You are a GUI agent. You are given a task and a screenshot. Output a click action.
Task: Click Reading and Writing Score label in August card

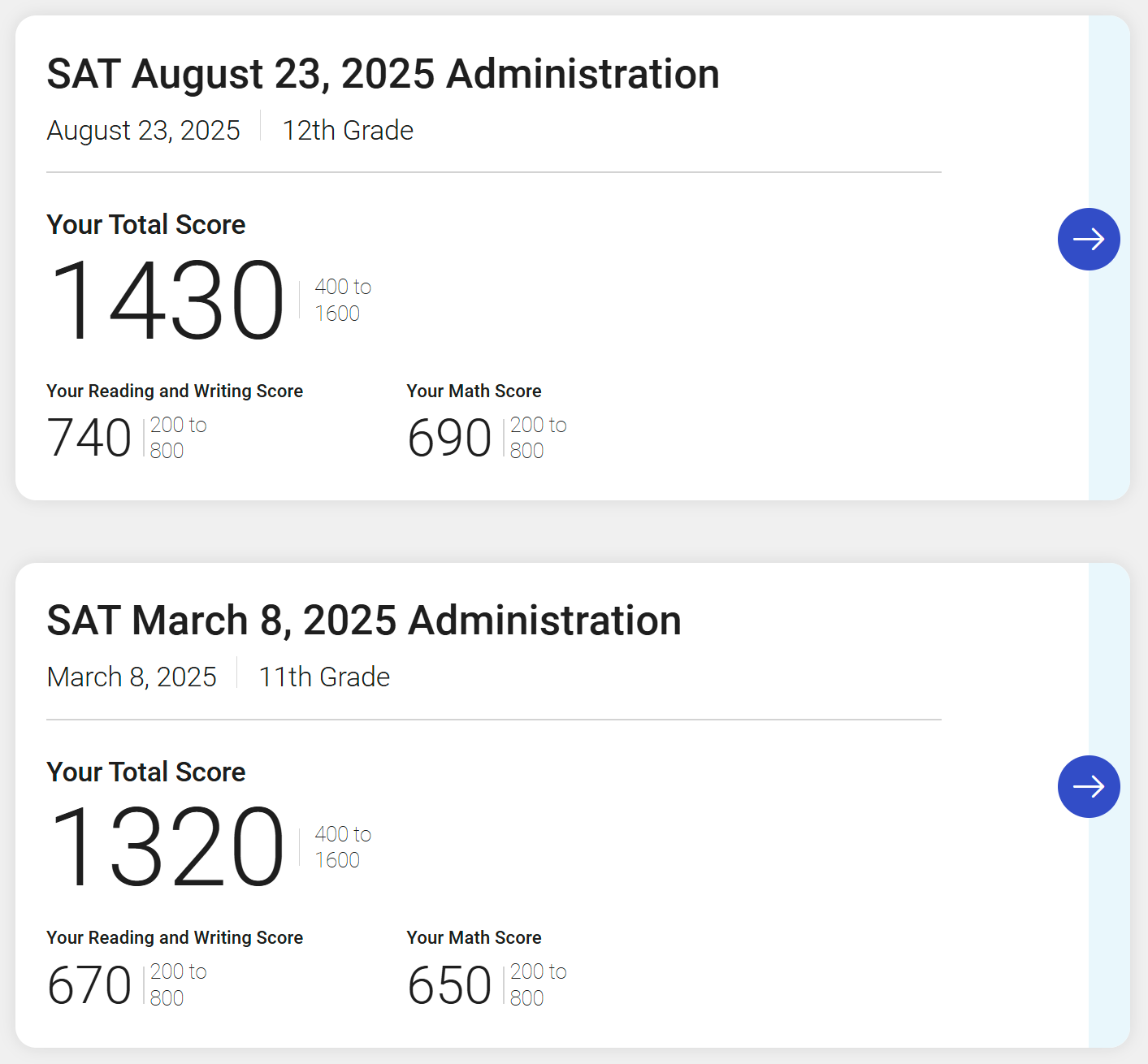tap(175, 391)
